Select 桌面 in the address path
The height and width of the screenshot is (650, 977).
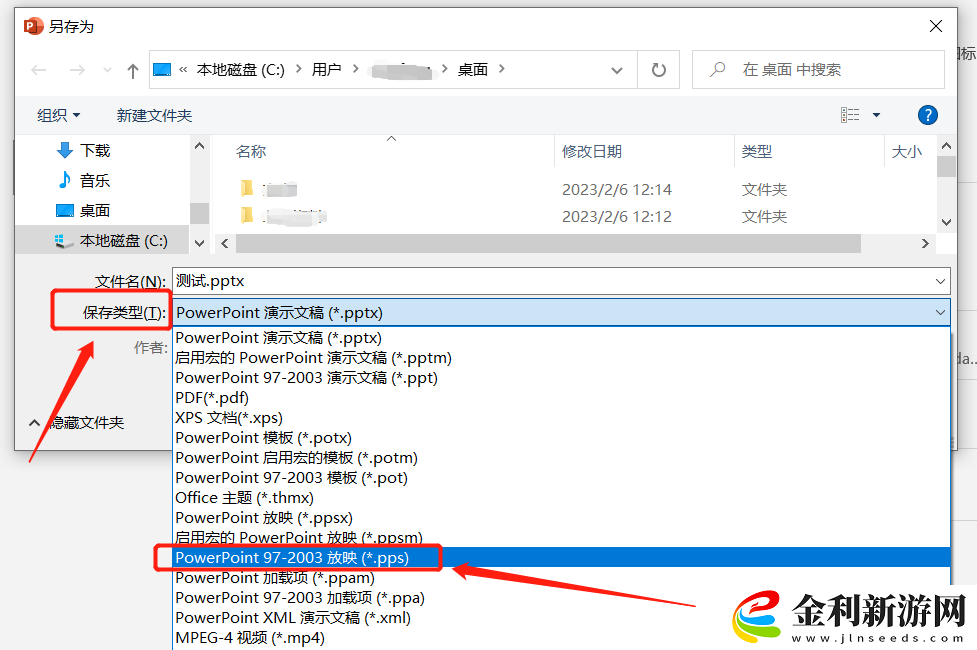tap(472, 69)
